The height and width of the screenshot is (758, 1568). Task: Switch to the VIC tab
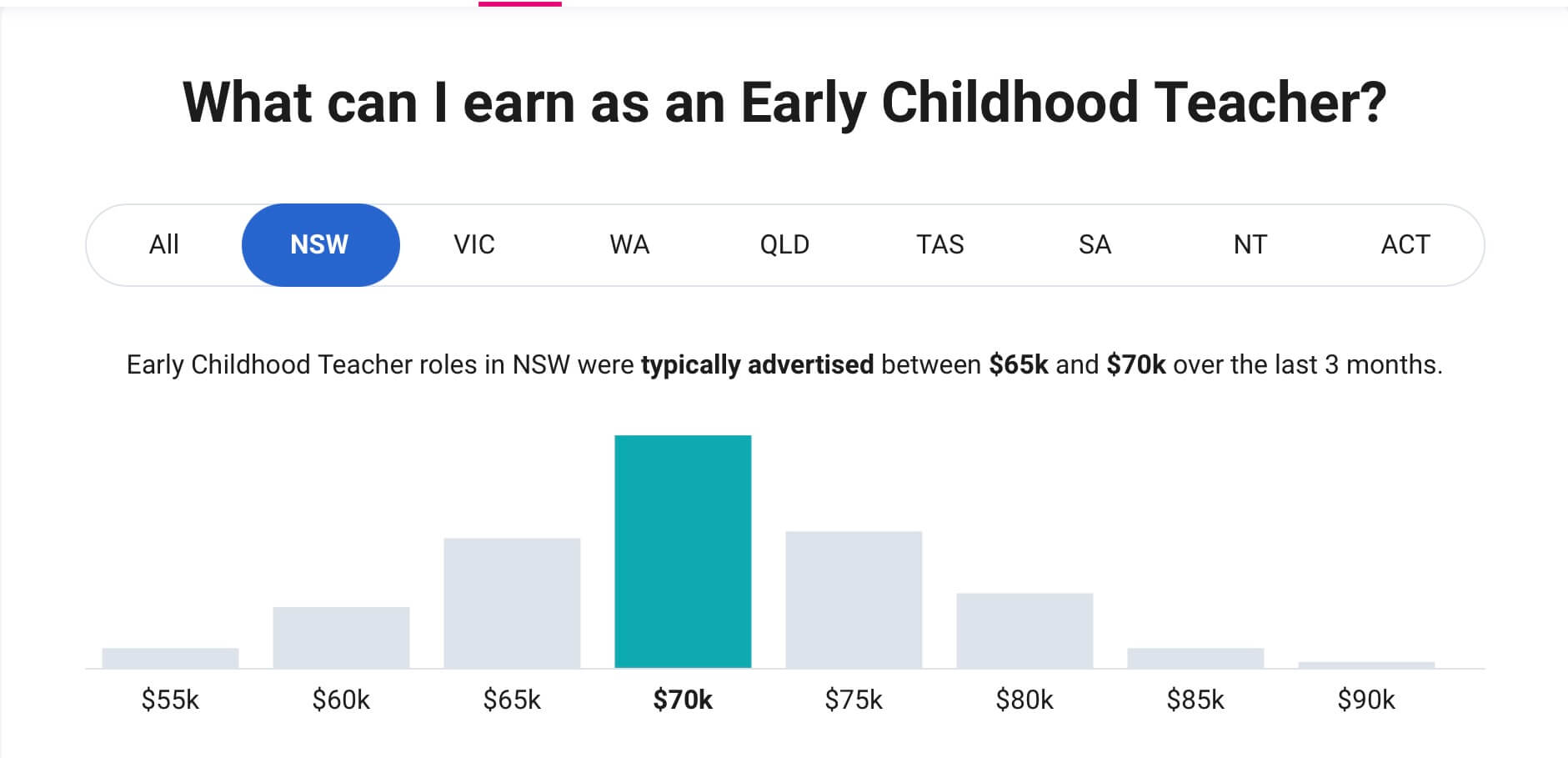474,245
